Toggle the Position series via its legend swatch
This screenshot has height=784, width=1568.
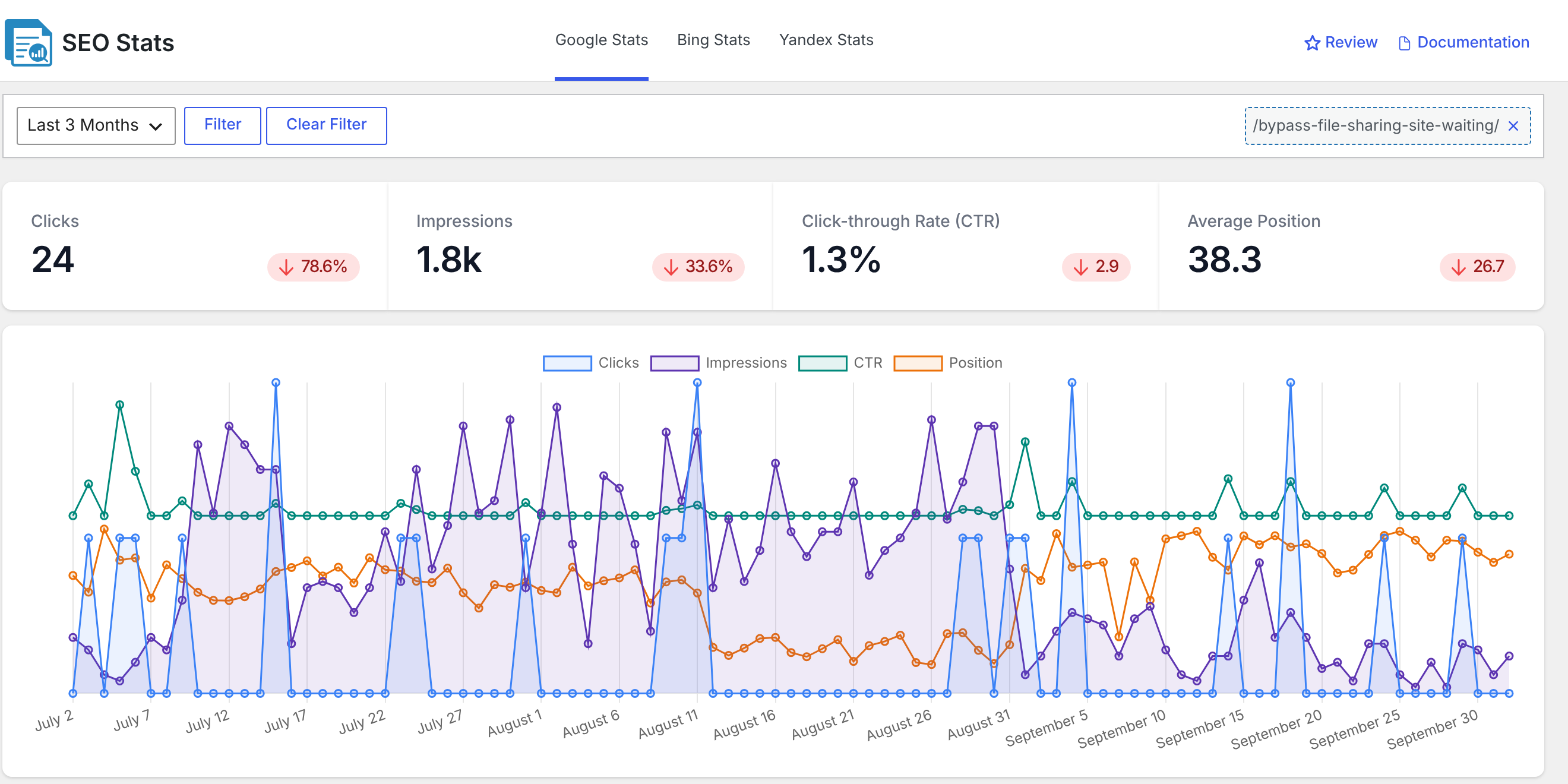pyautogui.click(x=918, y=363)
